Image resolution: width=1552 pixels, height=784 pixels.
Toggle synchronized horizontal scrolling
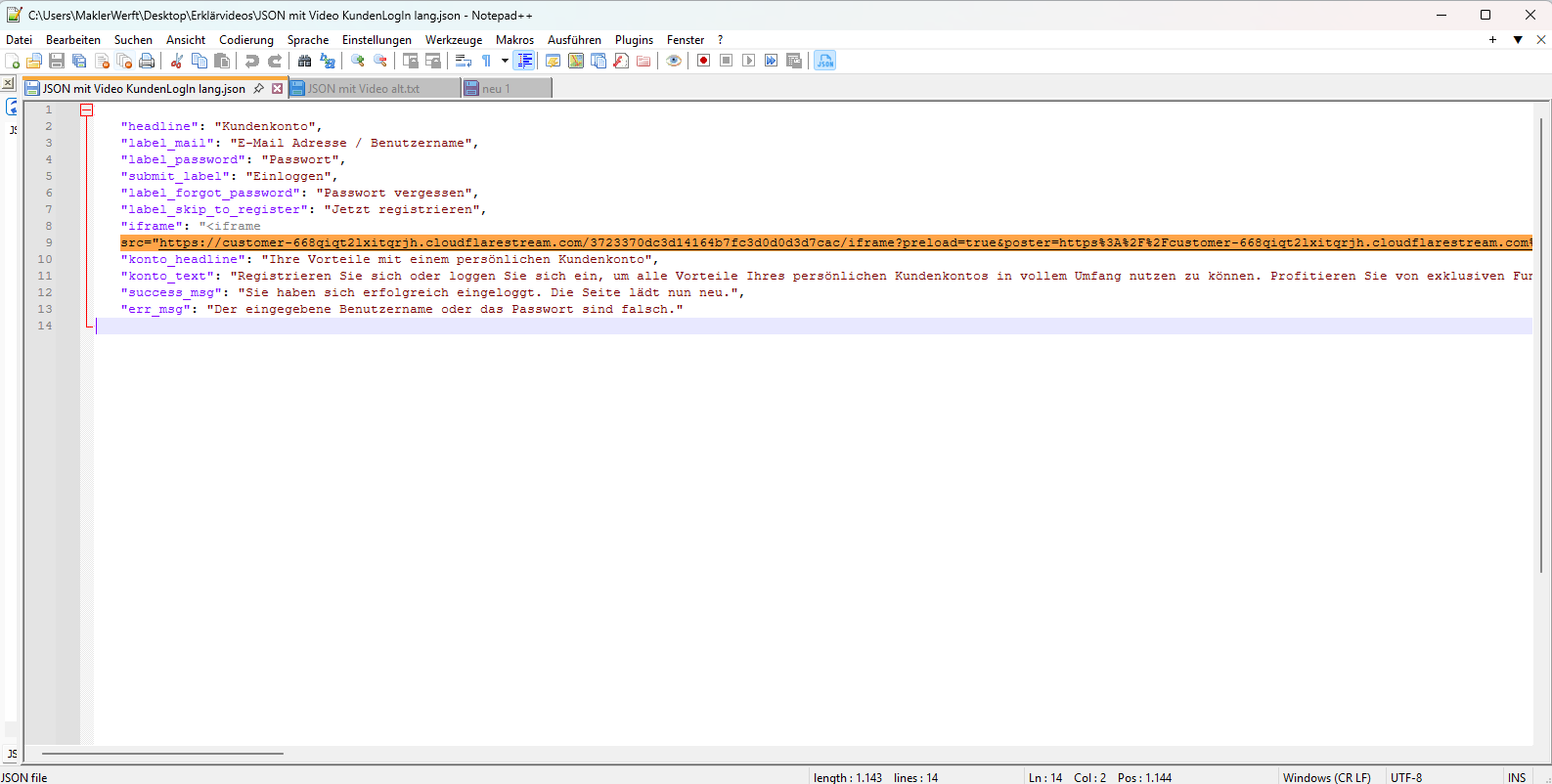(x=433, y=61)
